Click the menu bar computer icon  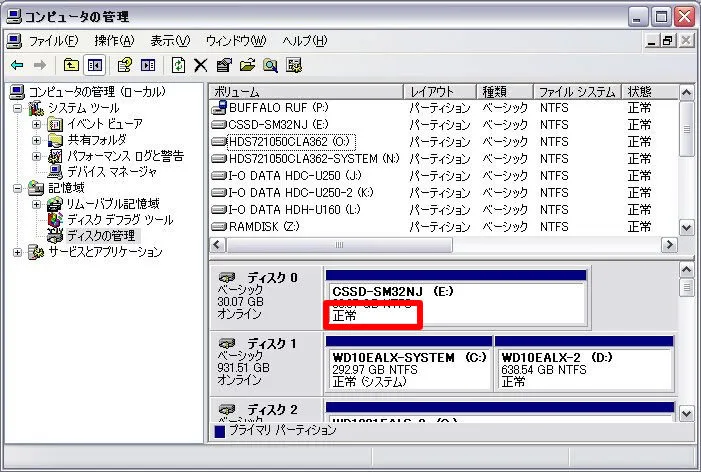pyautogui.click(x=14, y=41)
